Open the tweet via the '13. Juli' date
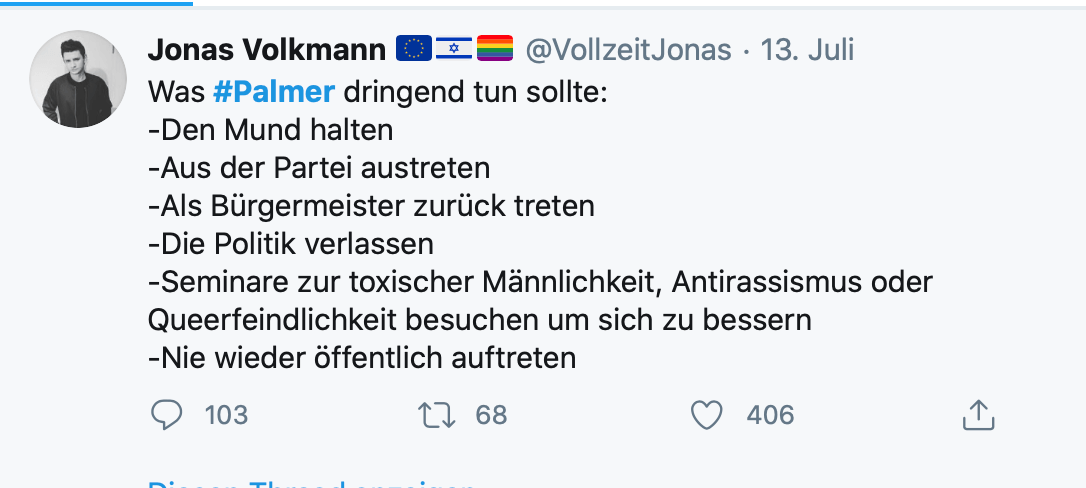This screenshot has height=488, width=1086. coord(807,49)
